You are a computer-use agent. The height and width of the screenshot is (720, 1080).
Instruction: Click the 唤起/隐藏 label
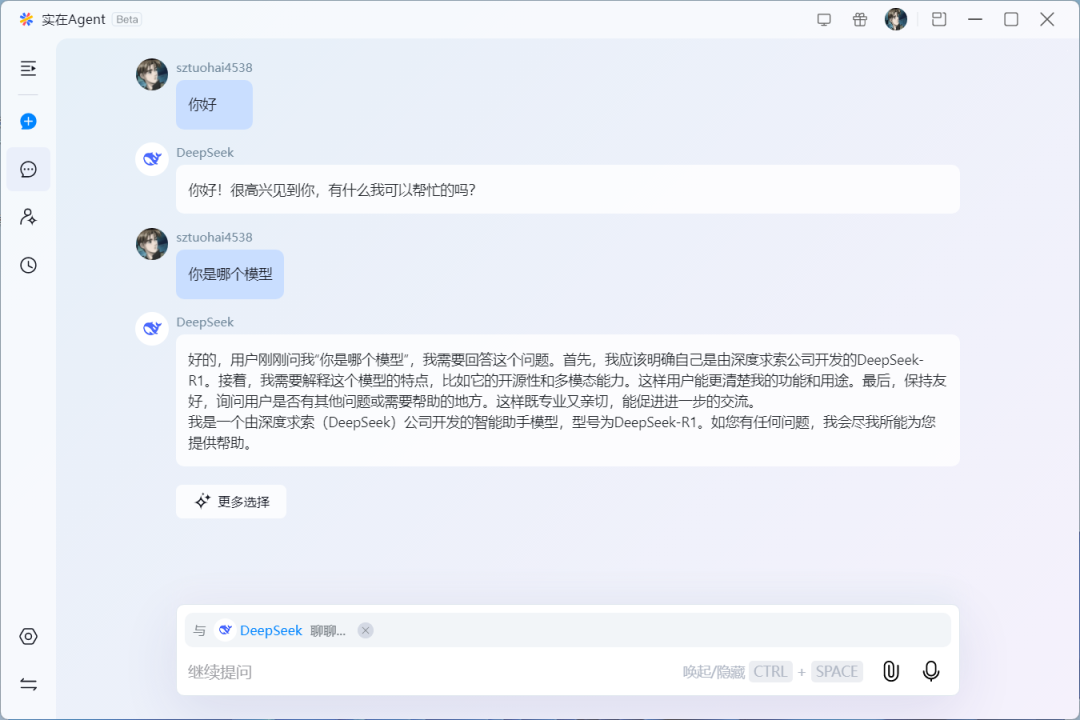tap(714, 672)
